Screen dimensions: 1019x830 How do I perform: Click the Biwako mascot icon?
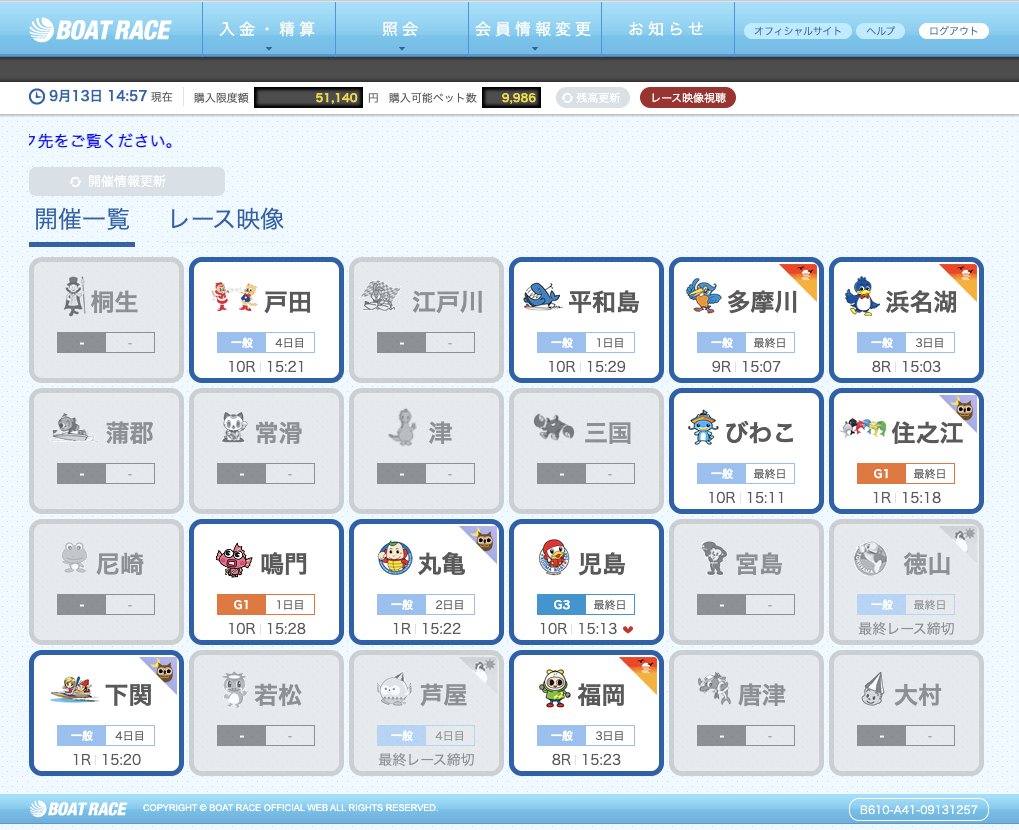click(703, 428)
